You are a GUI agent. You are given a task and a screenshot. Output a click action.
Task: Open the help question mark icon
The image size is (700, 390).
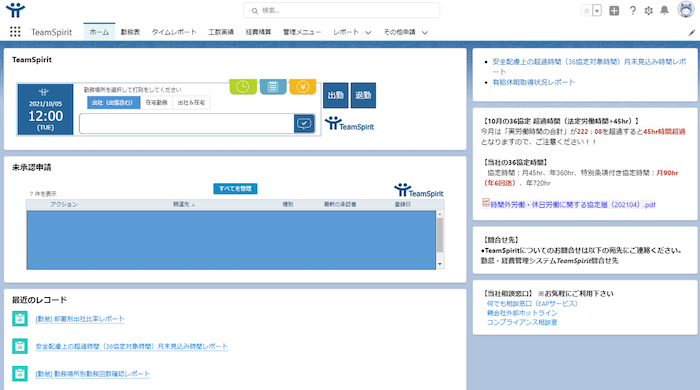click(633, 11)
